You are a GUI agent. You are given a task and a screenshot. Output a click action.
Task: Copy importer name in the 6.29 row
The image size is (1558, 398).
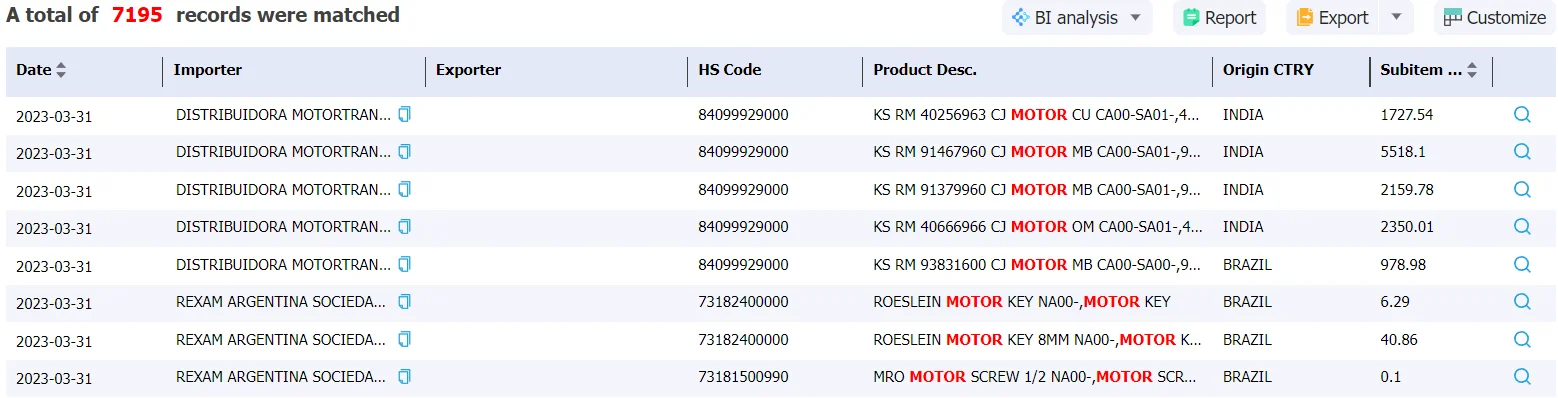[404, 301]
